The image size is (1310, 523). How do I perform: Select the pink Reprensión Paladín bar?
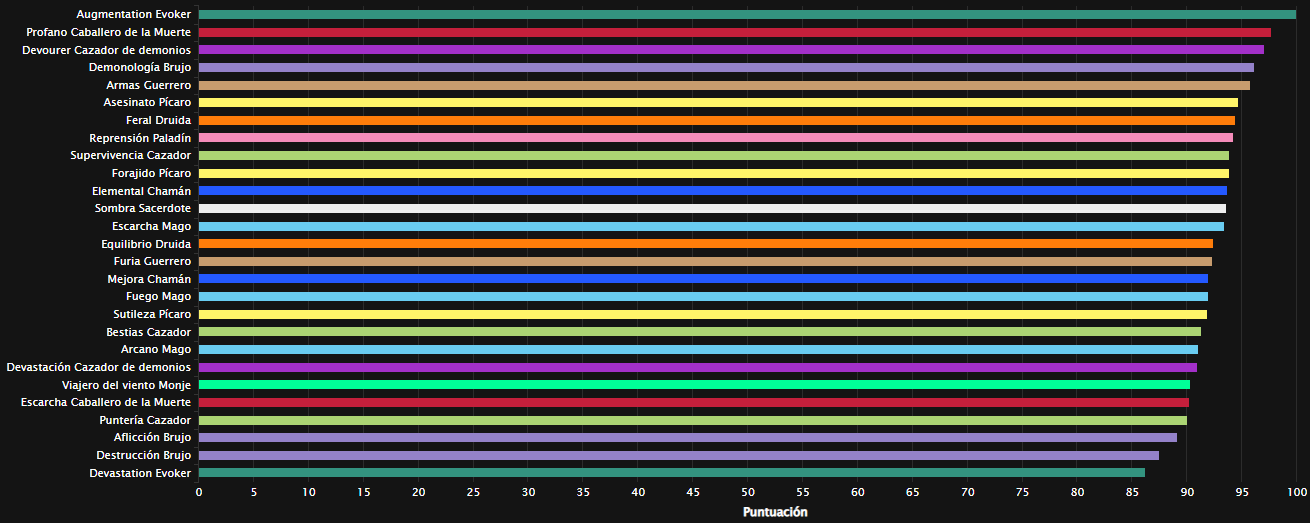coord(715,138)
